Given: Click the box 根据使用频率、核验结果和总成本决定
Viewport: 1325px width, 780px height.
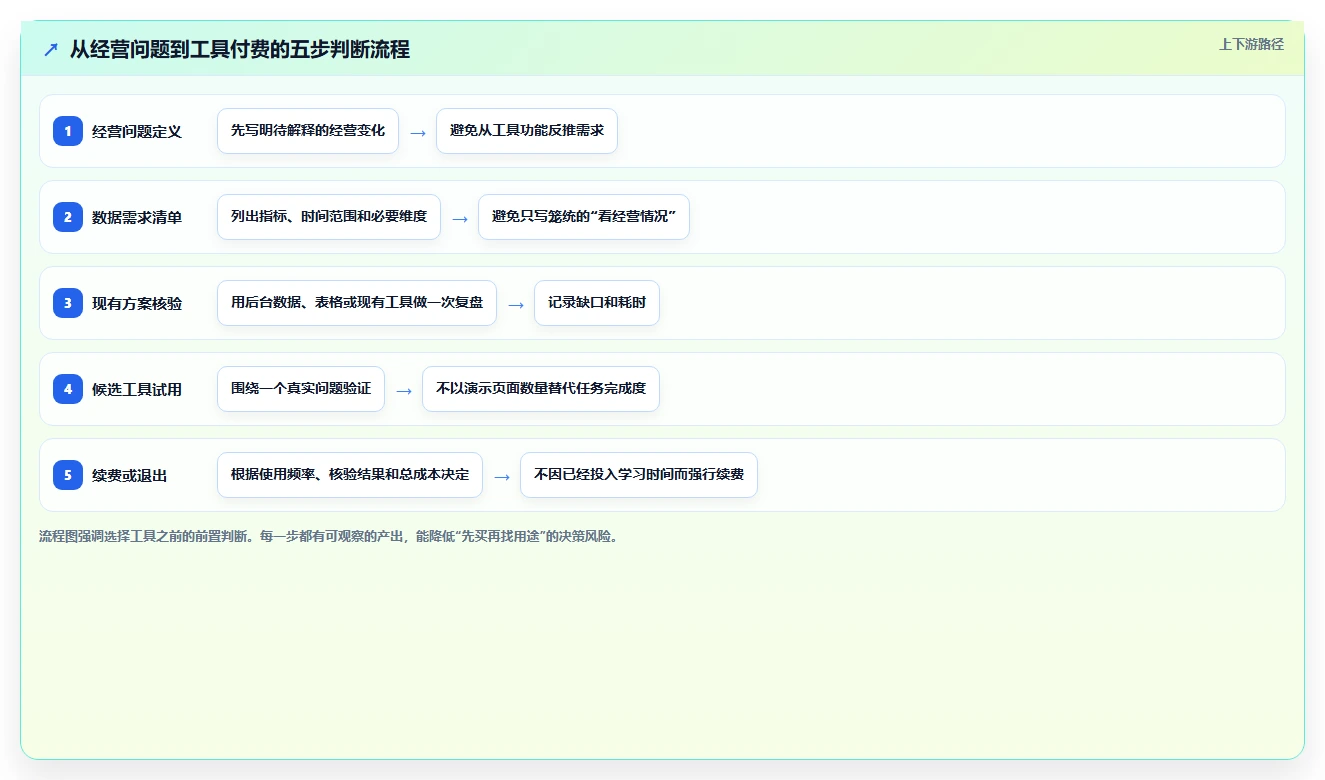Looking at the screenshot, I should 350,475.
